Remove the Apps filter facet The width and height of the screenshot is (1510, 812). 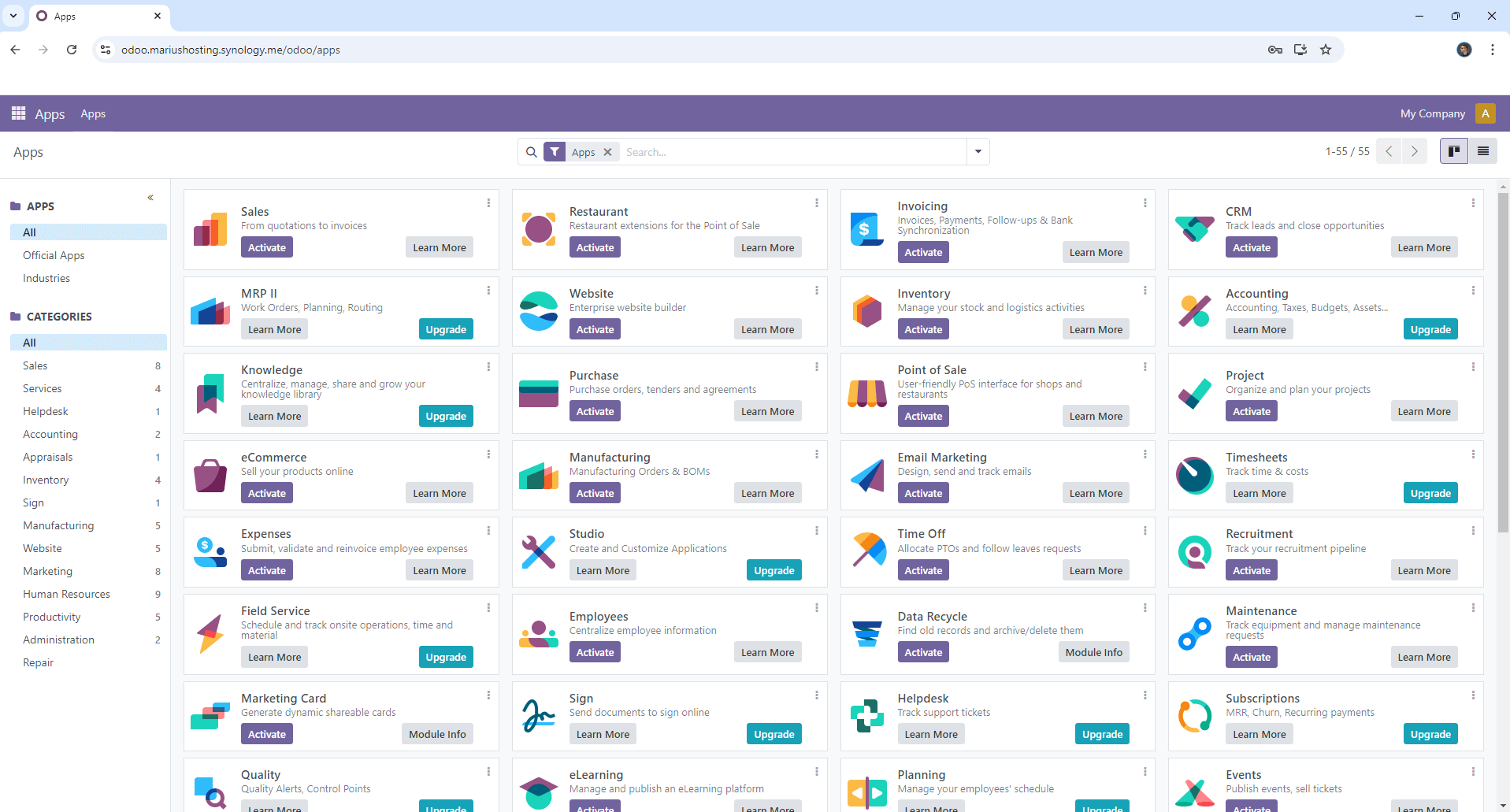(x=607, y=152)
